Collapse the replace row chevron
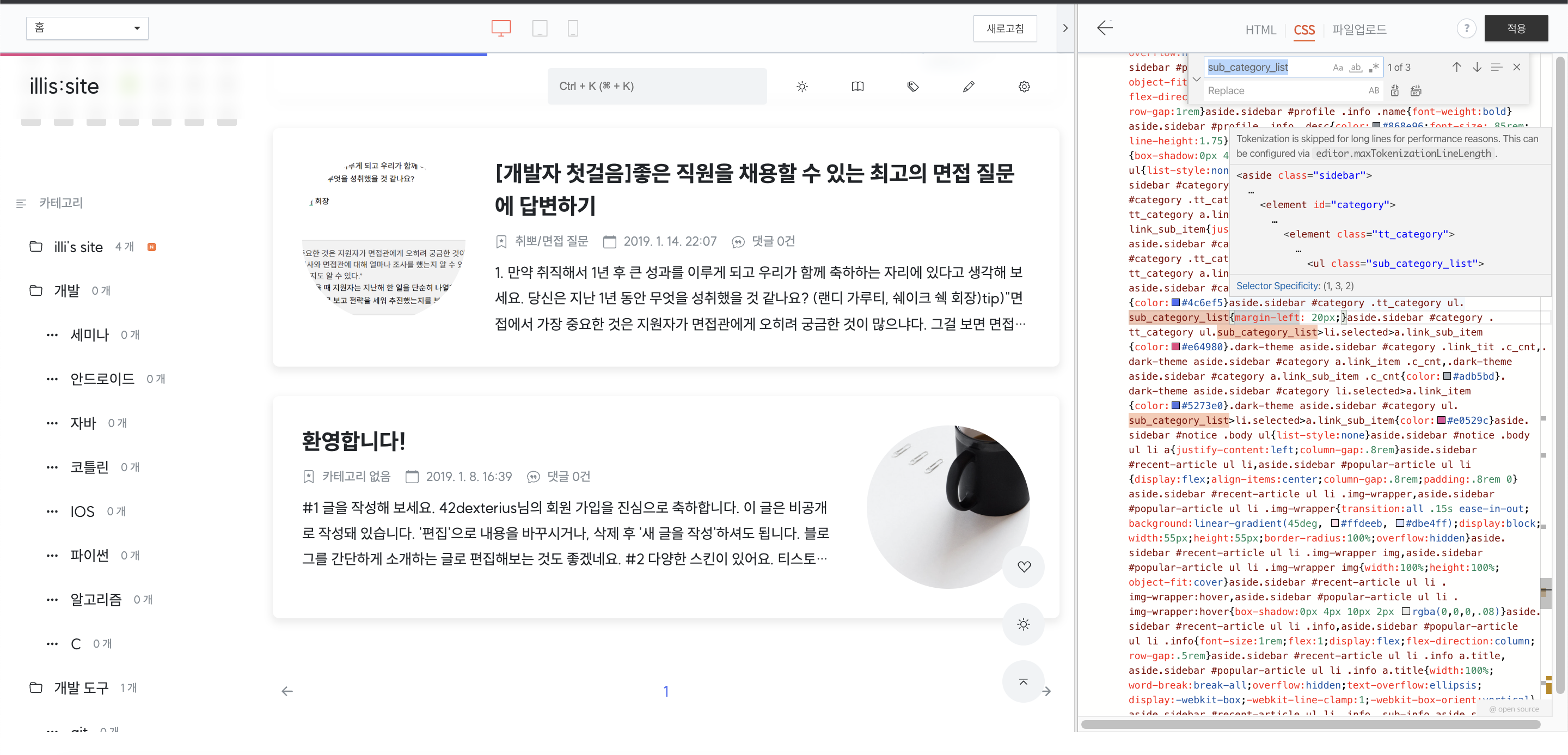The image size is (1568, 755). 1196,79
